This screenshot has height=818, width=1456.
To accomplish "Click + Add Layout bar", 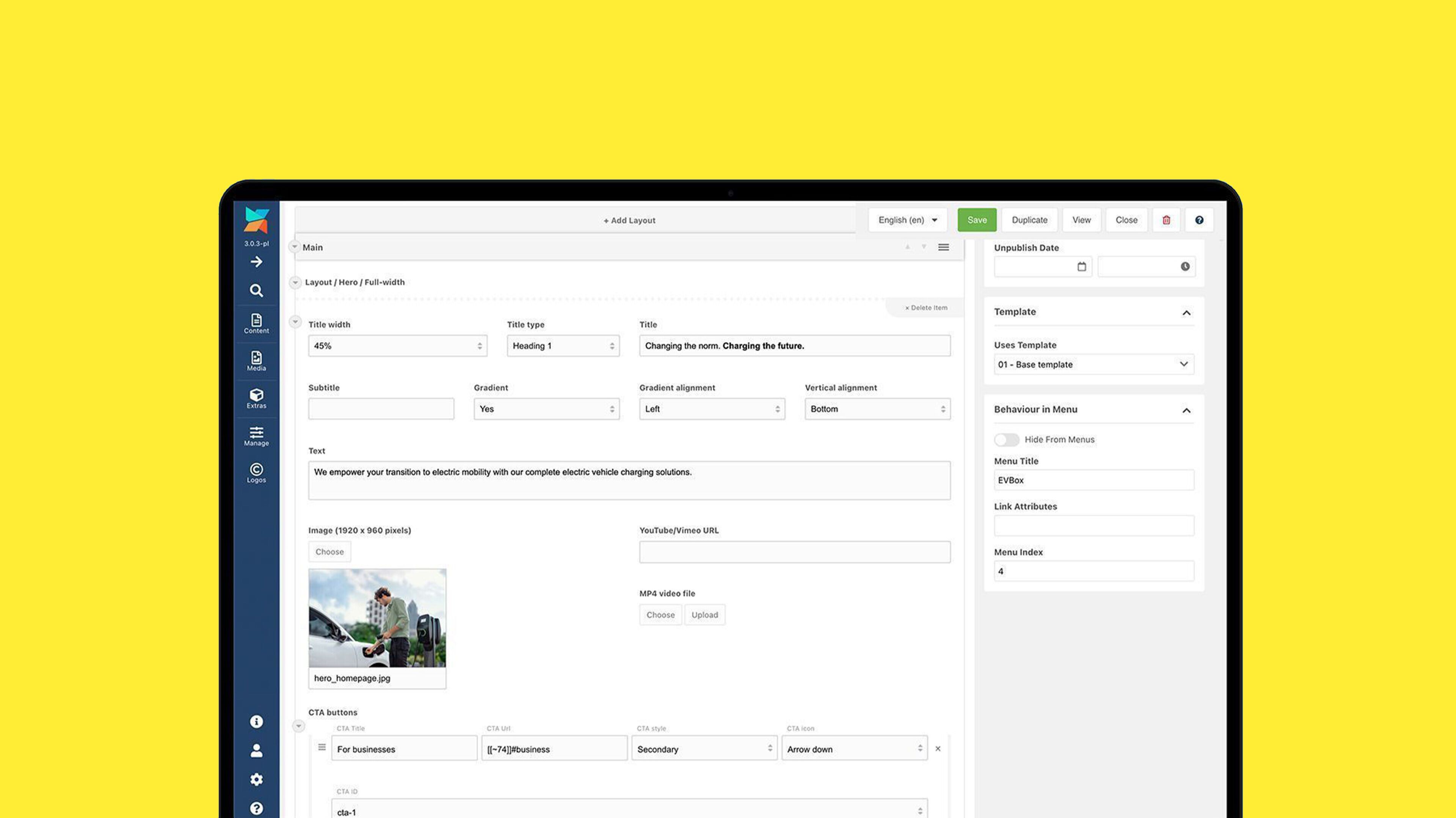I will point(576,220).
